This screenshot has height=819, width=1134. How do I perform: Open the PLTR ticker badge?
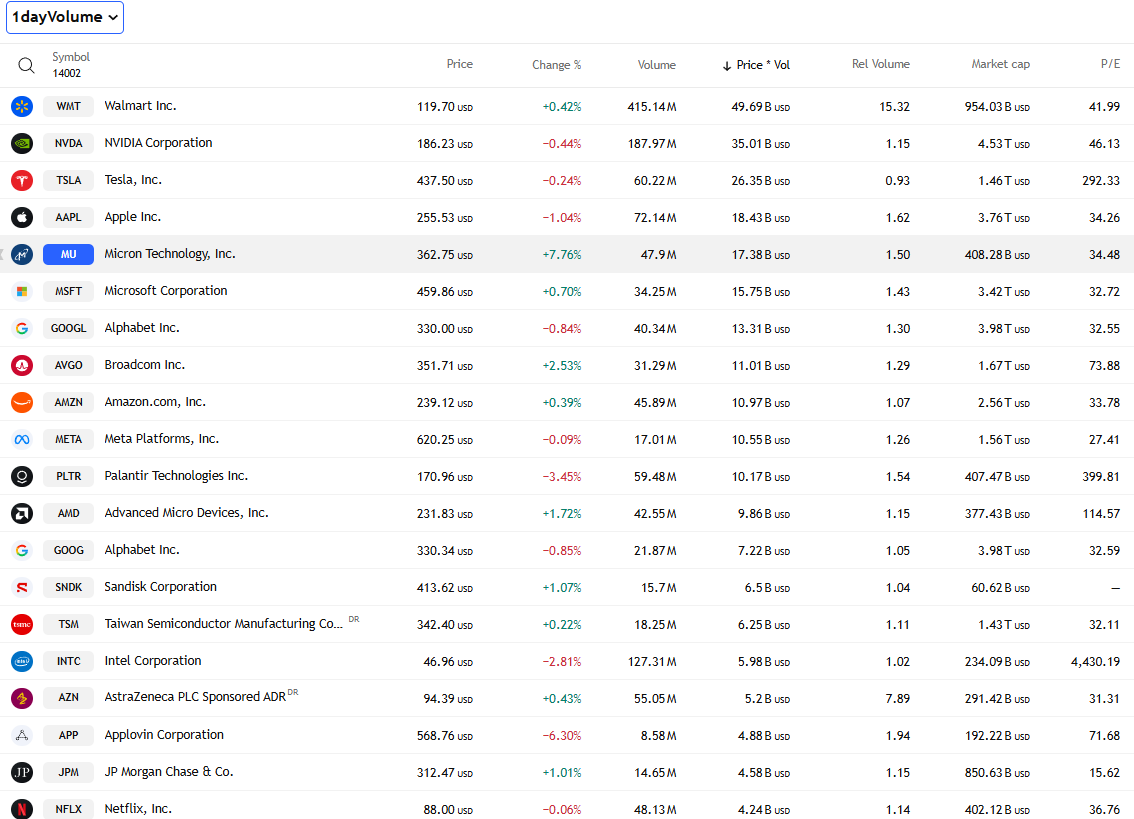69,476
